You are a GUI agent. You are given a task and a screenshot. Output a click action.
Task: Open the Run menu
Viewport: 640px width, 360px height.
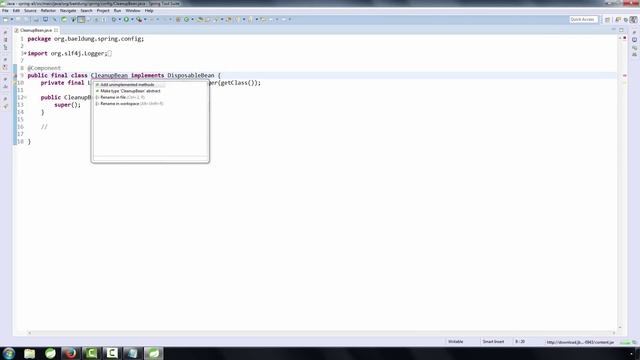click(117, 11)
